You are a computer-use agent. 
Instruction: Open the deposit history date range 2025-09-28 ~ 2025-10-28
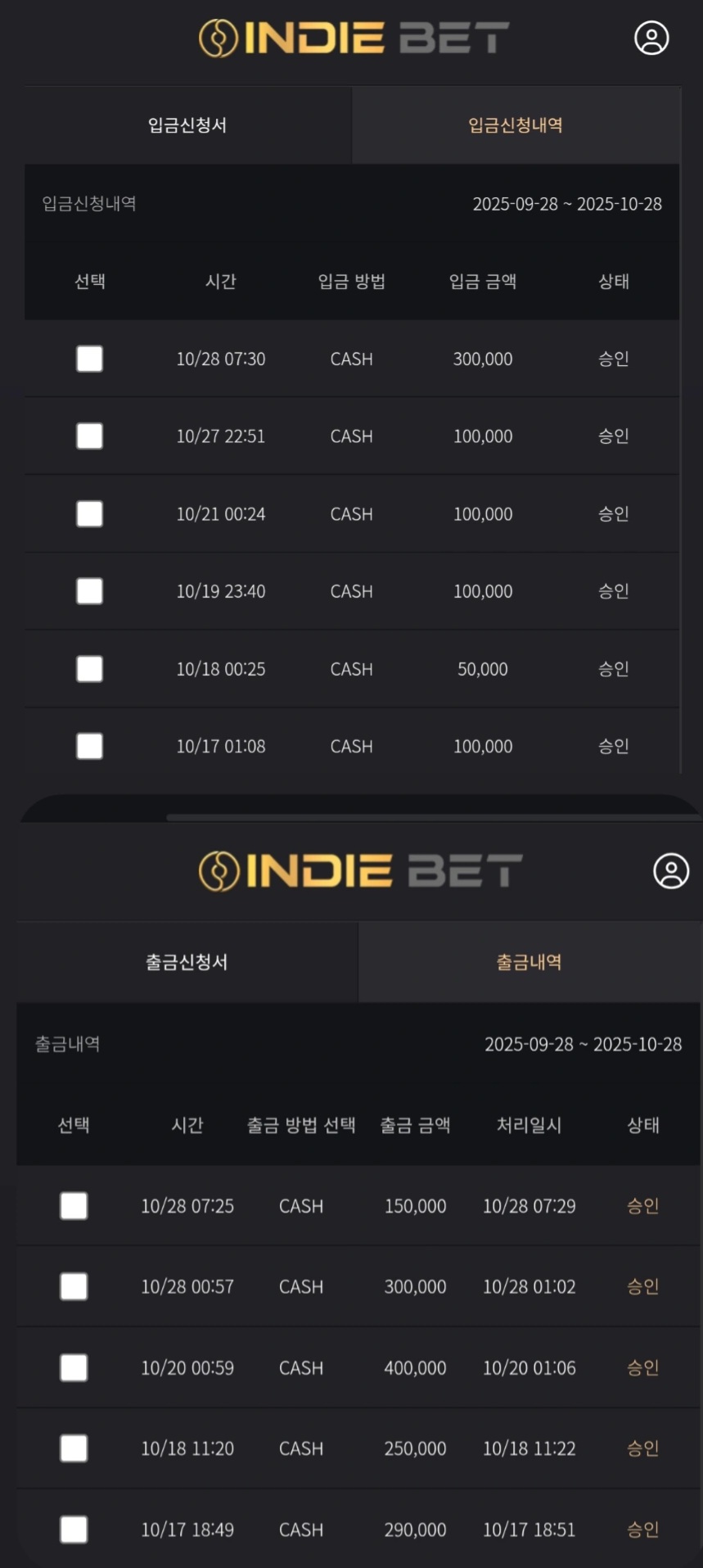pos(567,204)
